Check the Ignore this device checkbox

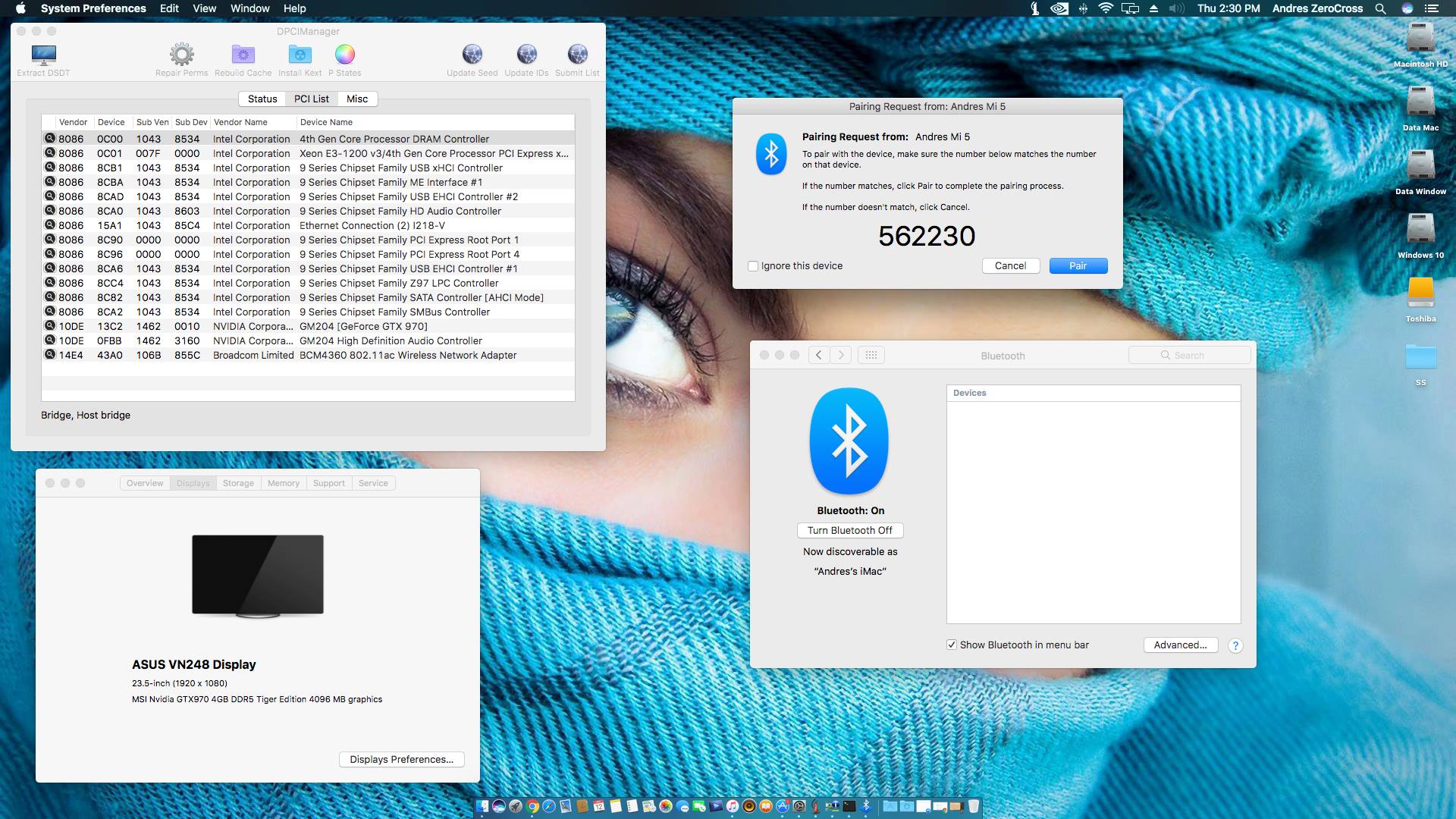(x=753, y=266)
